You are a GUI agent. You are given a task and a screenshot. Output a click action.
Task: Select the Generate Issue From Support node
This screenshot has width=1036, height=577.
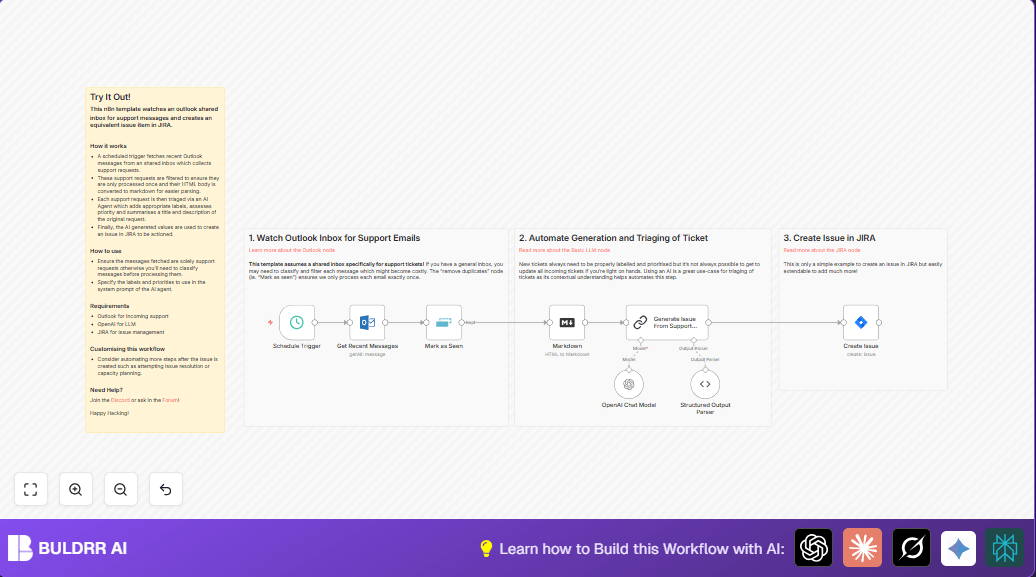tap(667, 323)
